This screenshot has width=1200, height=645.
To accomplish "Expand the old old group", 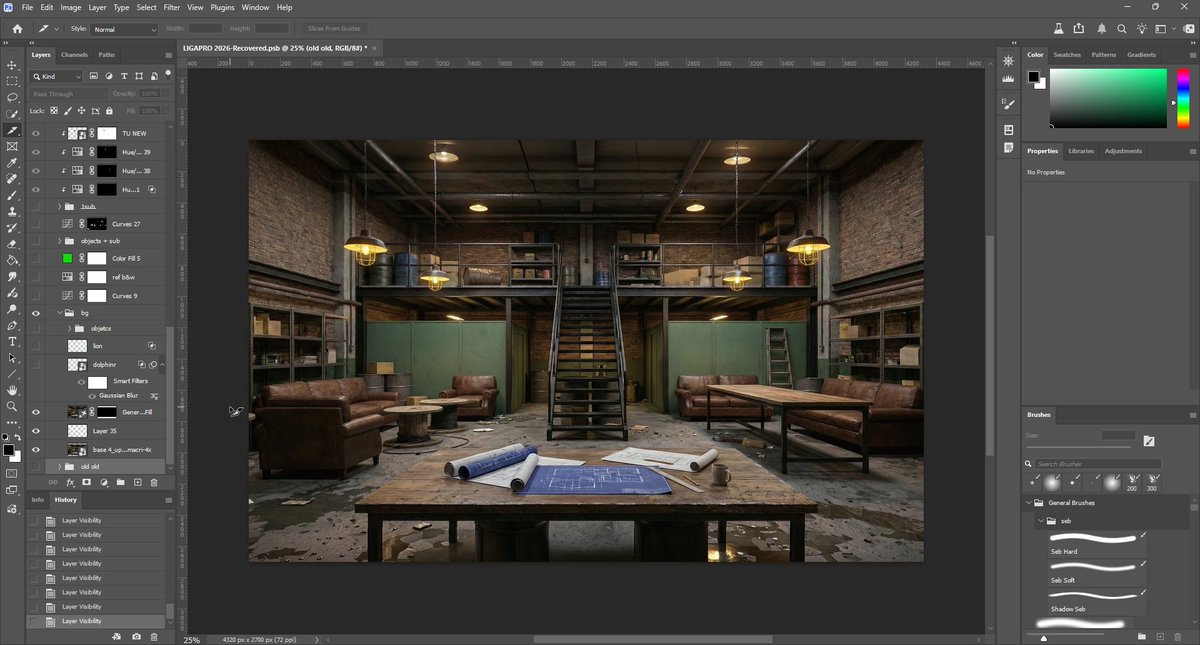I will [x=59, y=467].
